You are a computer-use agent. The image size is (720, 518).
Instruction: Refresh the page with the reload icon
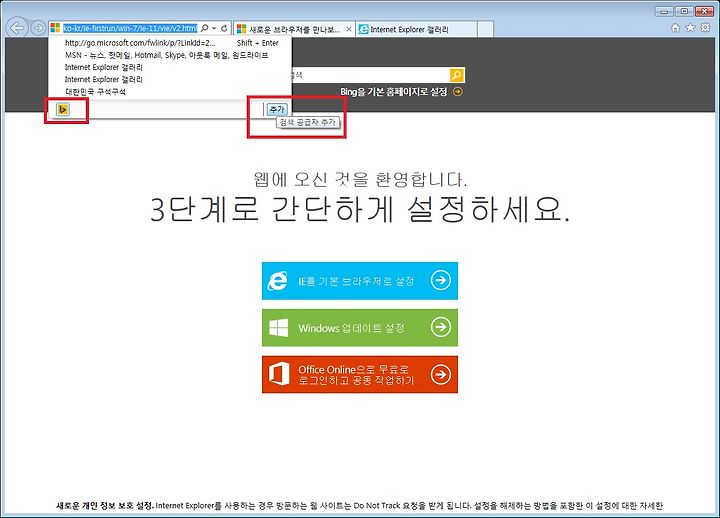(x=224, y=28)
